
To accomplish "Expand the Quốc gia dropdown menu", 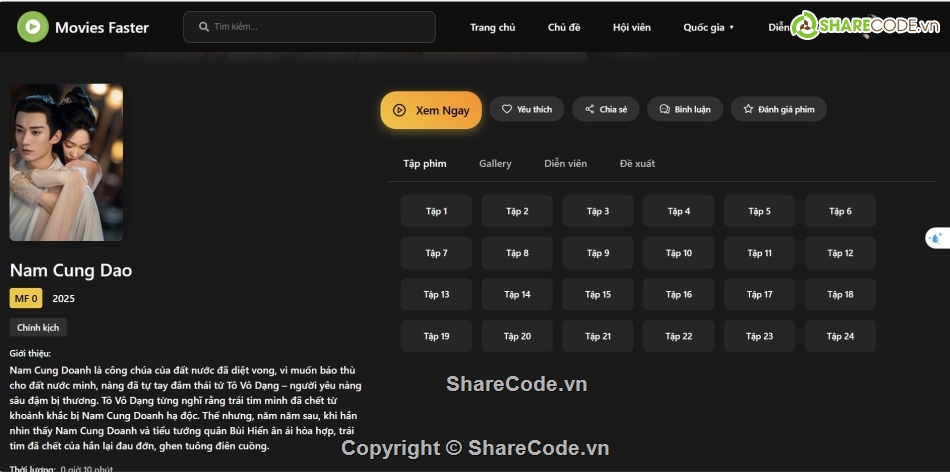I will click(x=708, y=27).
